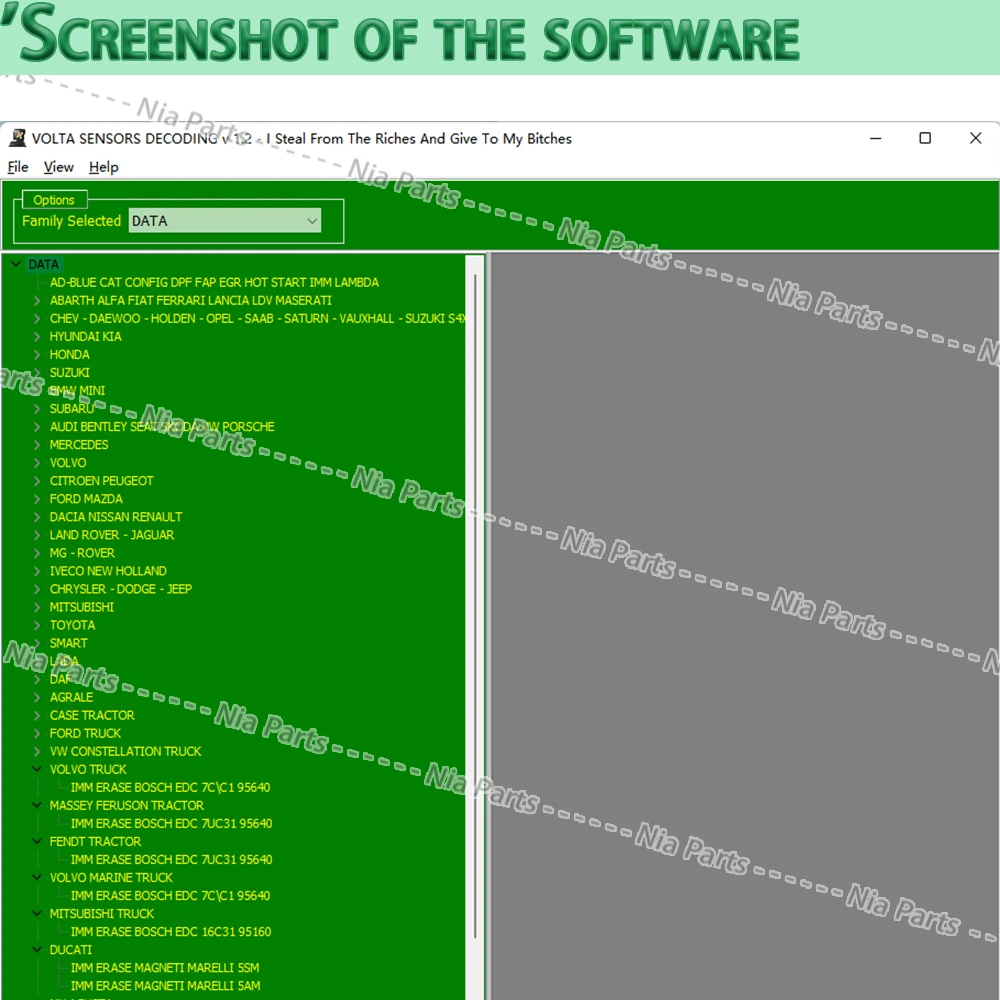Expand the MITSUBISHI node, not MITSUBISHI TRUCK
The width and height of the screenshot is (1000, 1000).
pyautogui.click(x=37, y=607)
